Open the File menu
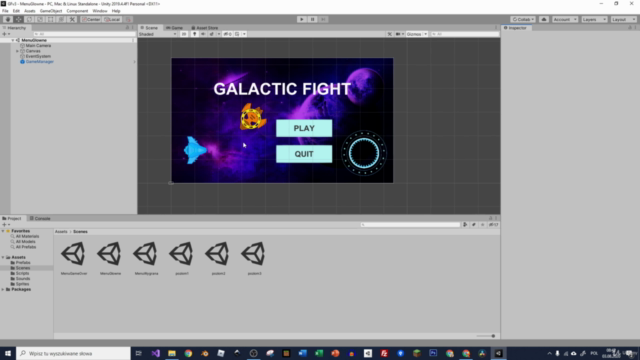 point(5,11)
